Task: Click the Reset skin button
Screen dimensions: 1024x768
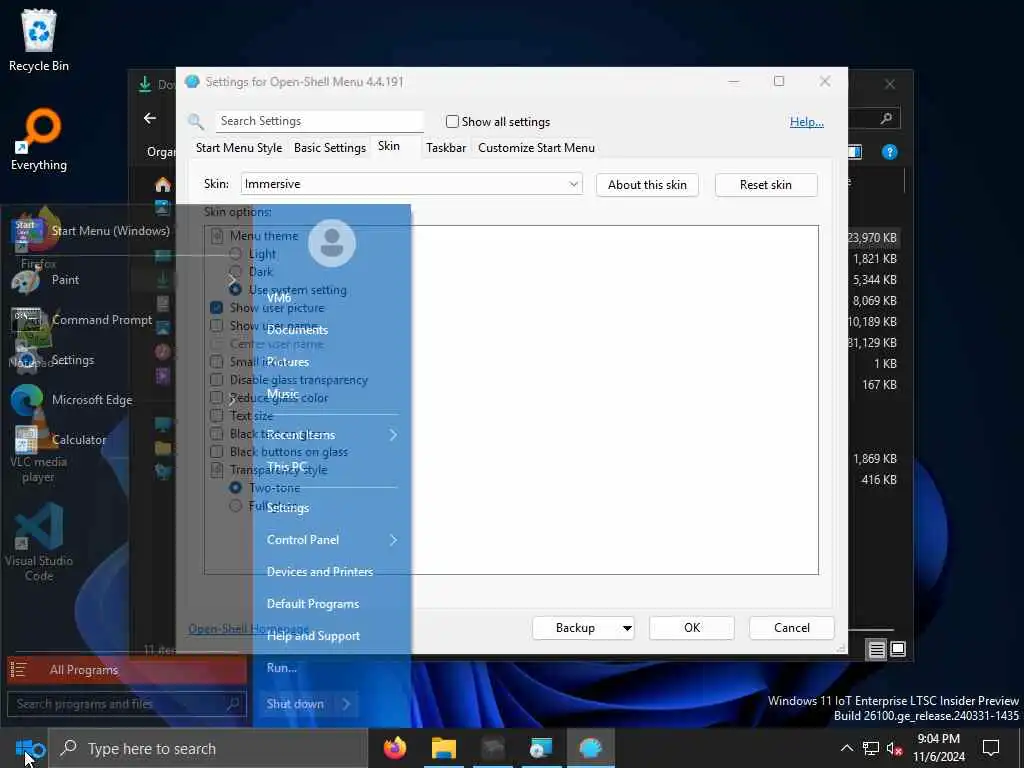Action: coord(765,185)
